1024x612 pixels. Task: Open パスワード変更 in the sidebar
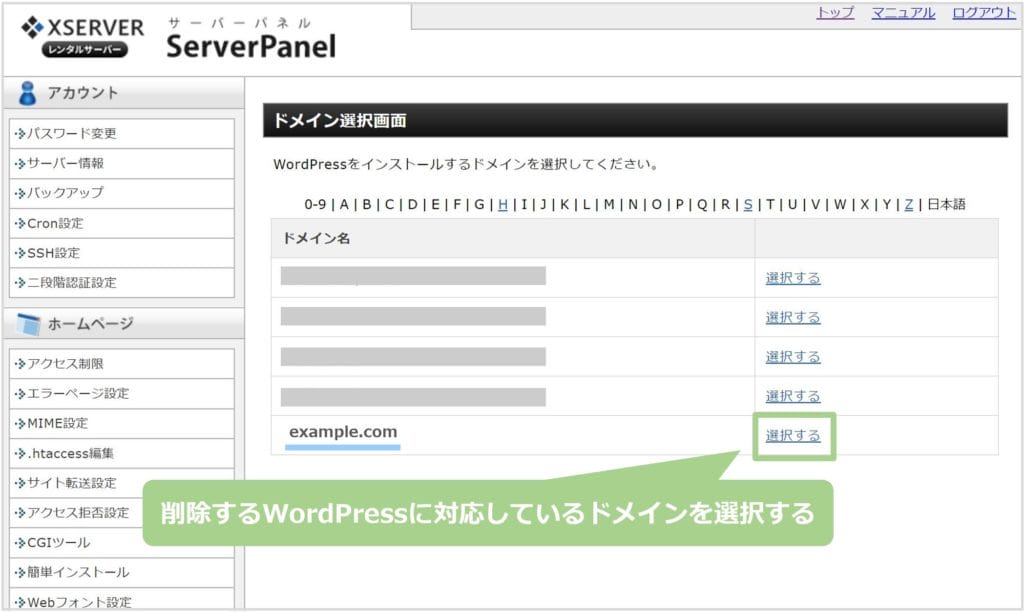pyautogui.click(x=122, y=133)
